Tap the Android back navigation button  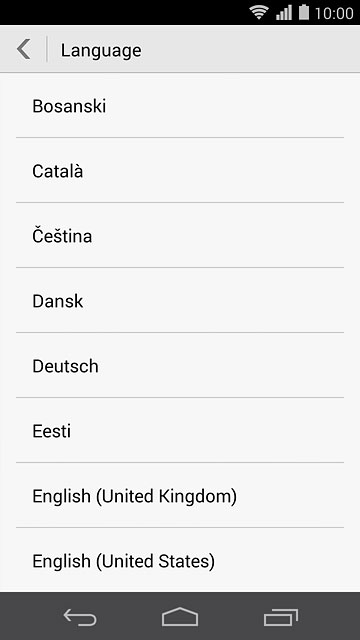coord(80,616)
